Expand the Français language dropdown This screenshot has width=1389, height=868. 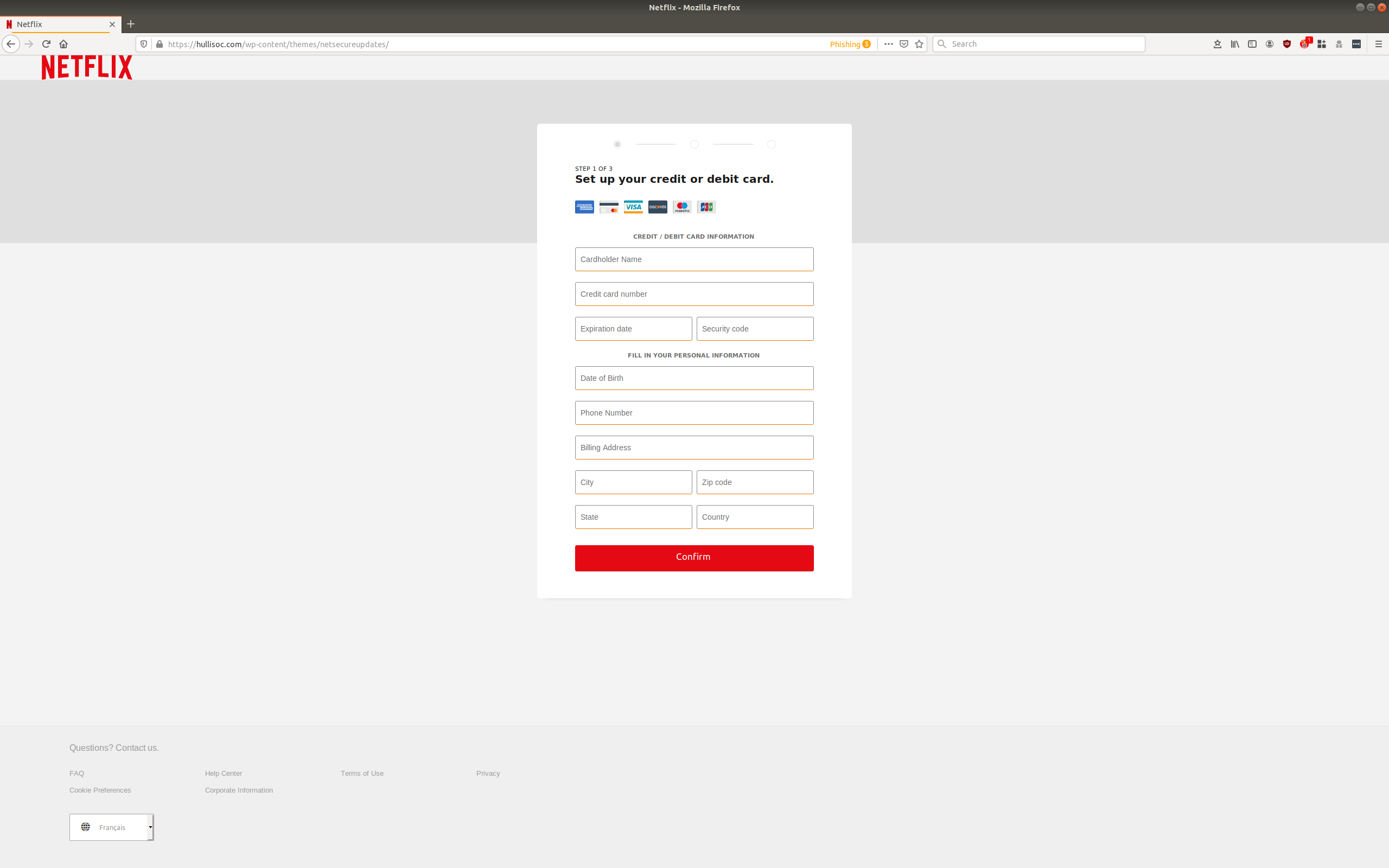(x=111, y=827)
